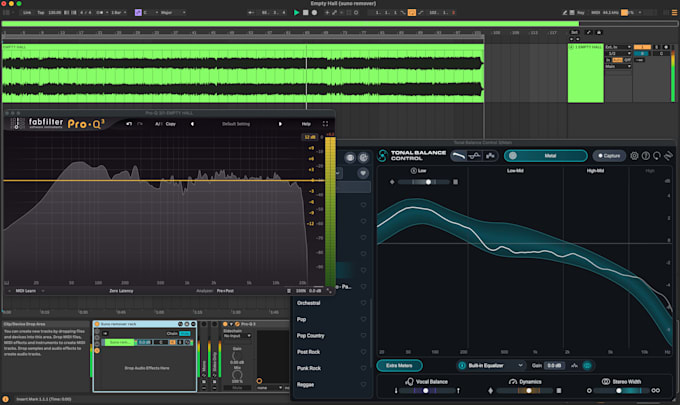Favorite the Reggae target heart icon
This screenshot has width=680, height=405.
click(363, 385)
